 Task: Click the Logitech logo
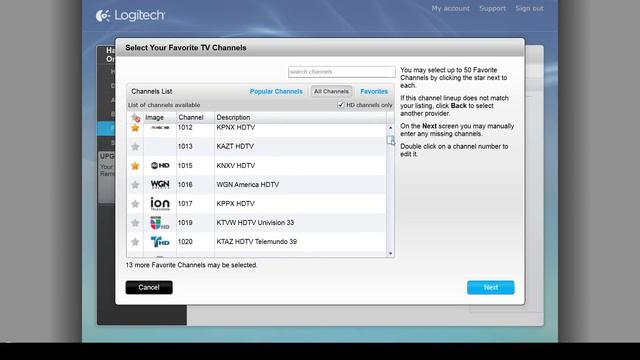(x=130, y=16)
